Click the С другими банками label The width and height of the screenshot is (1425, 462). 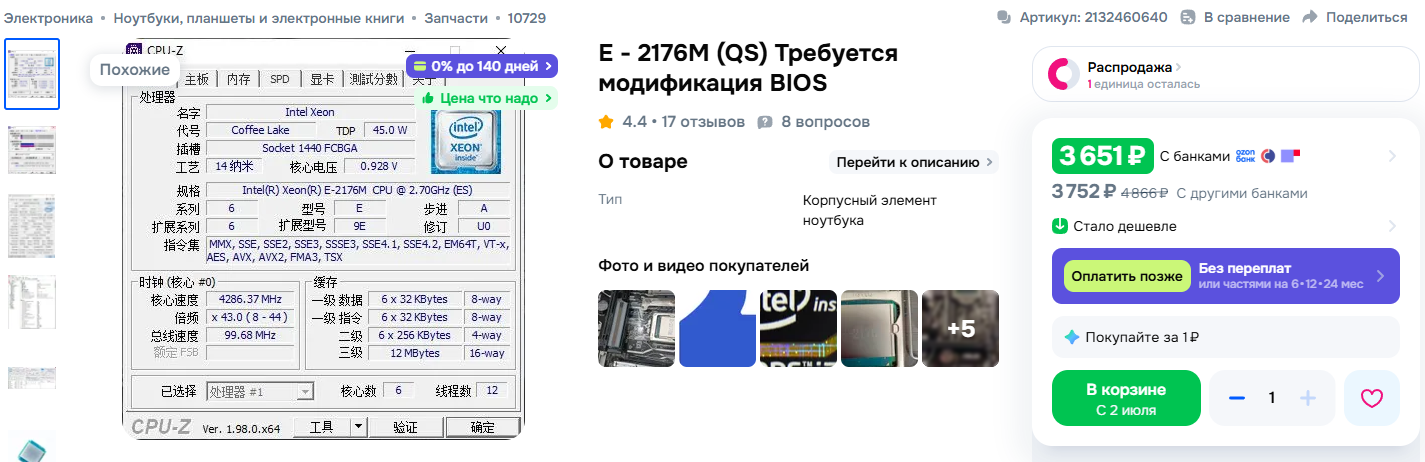point(1241,193)
